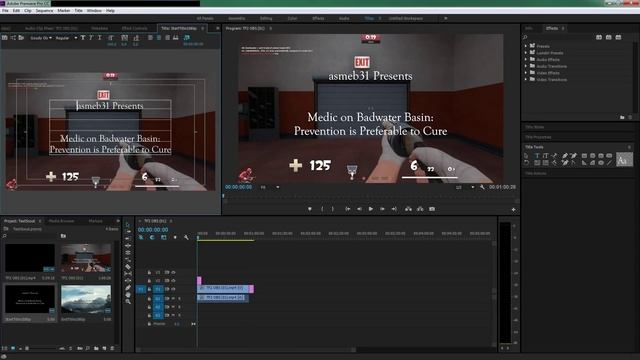Select the timeline Pen tool

[128, 288]
